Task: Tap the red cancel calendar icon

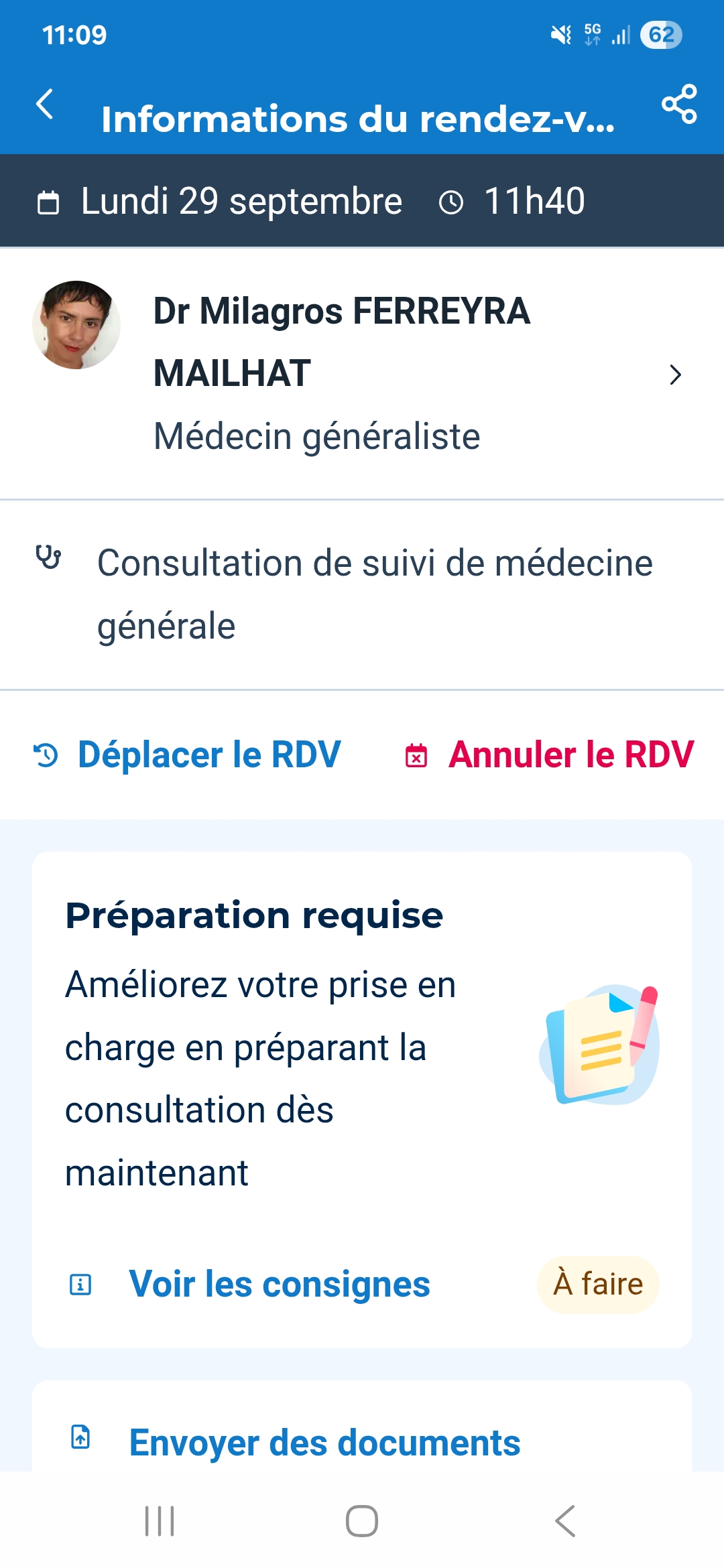Action: [416, 756]
